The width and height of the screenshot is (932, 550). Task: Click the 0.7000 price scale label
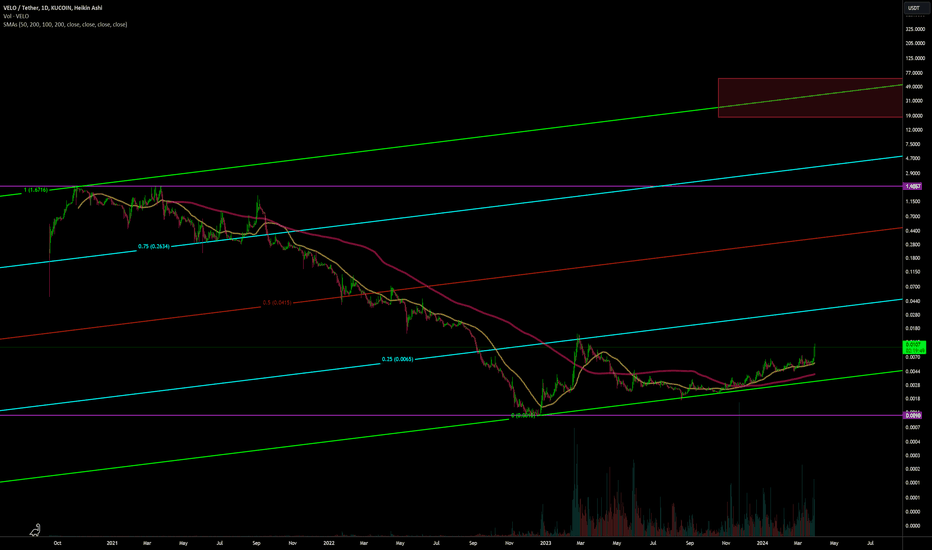pos(914,216)
